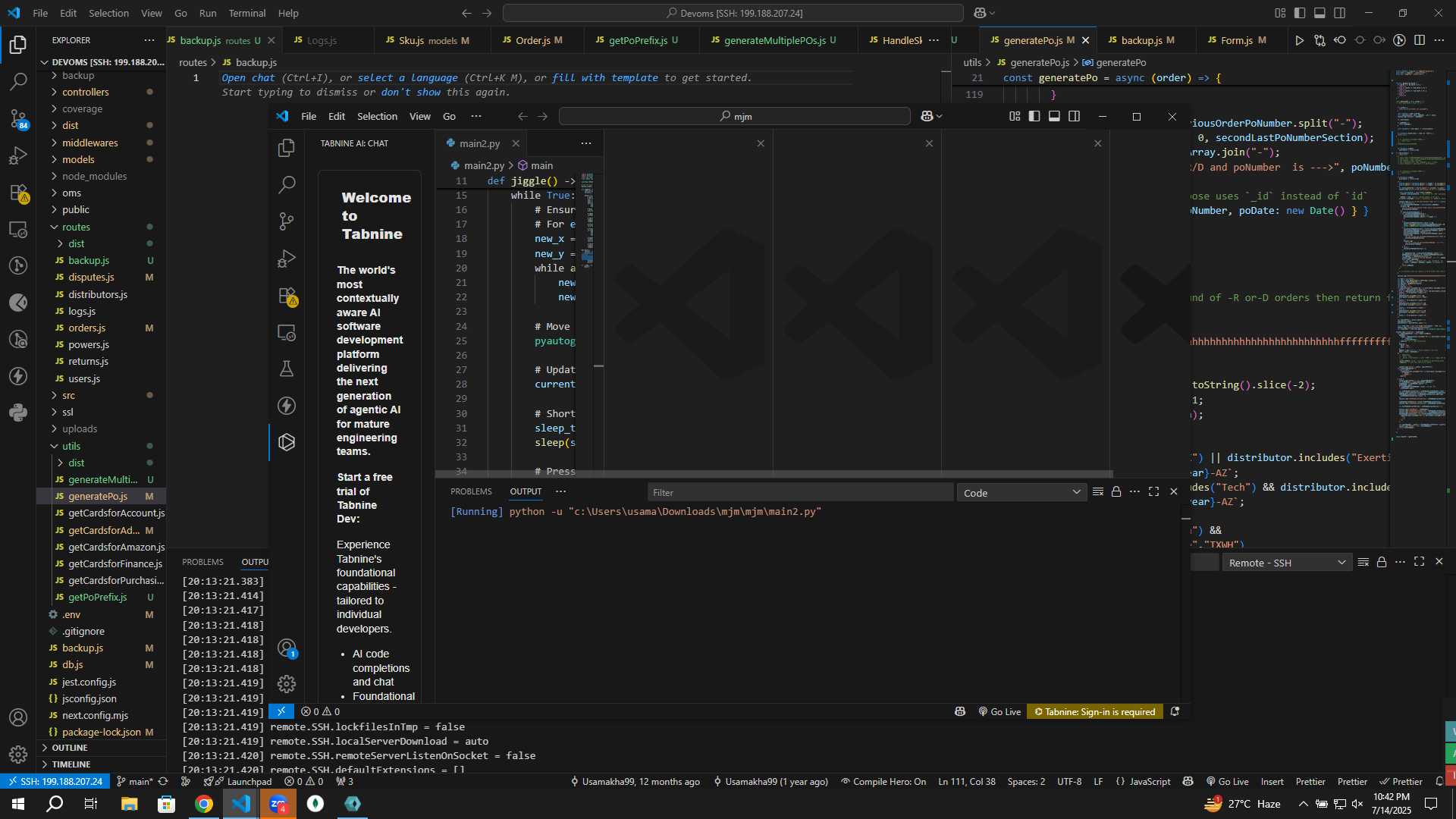Open Copilot menu in Devoms title bar
The height and width of the screenshot is (819, 1456).
click(x=984, y=13)
